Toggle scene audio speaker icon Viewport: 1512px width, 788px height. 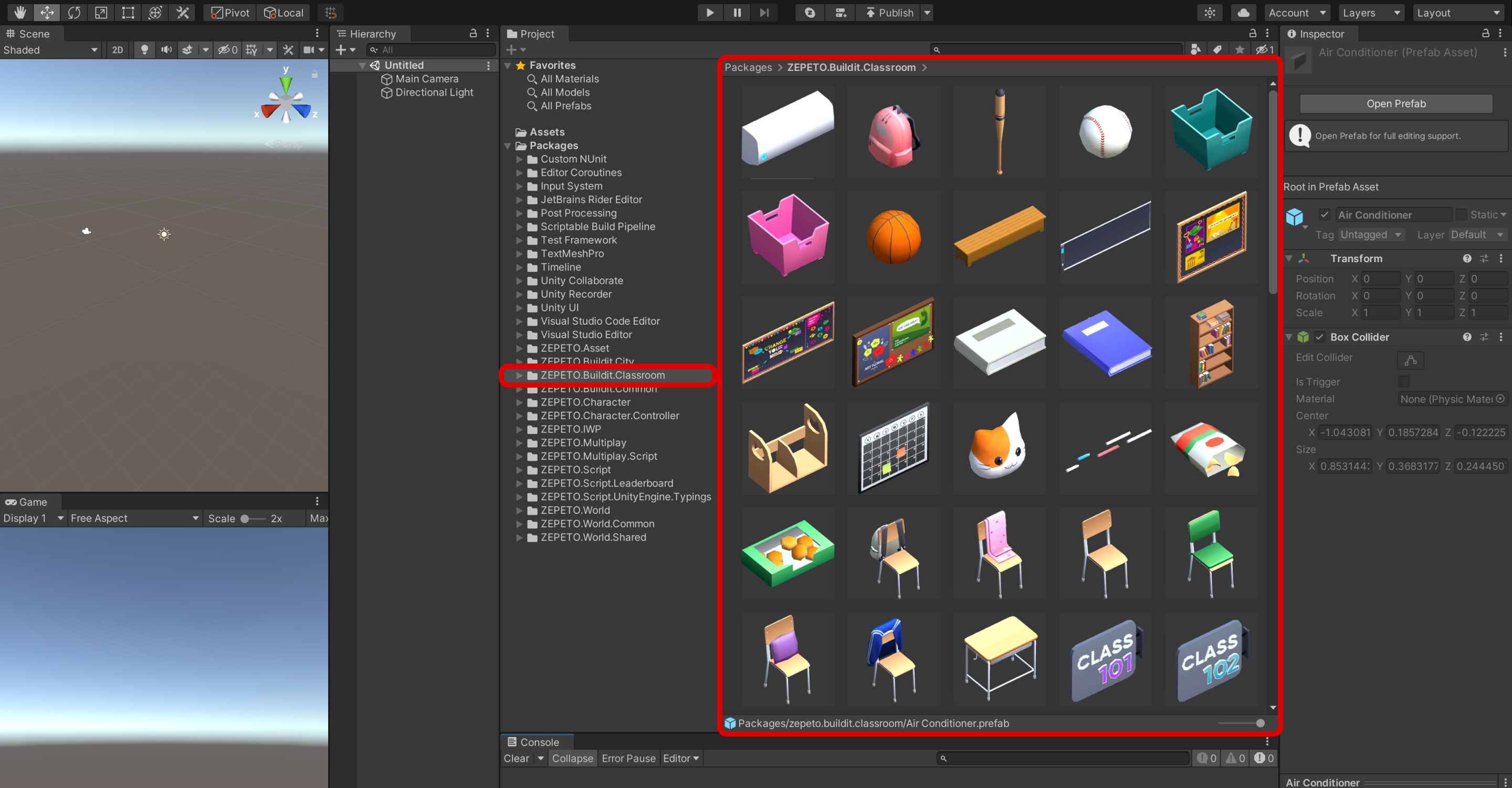click(167, 50)
